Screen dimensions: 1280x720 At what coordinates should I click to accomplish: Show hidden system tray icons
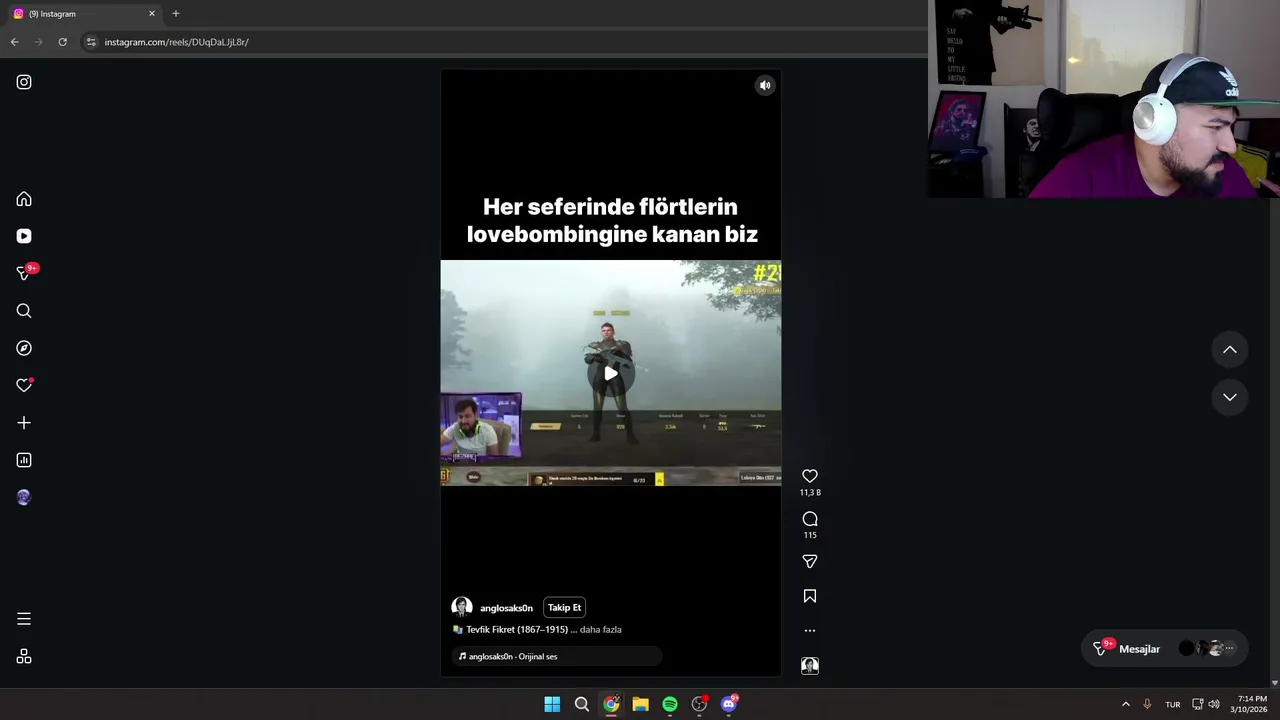coord(1126,705)
